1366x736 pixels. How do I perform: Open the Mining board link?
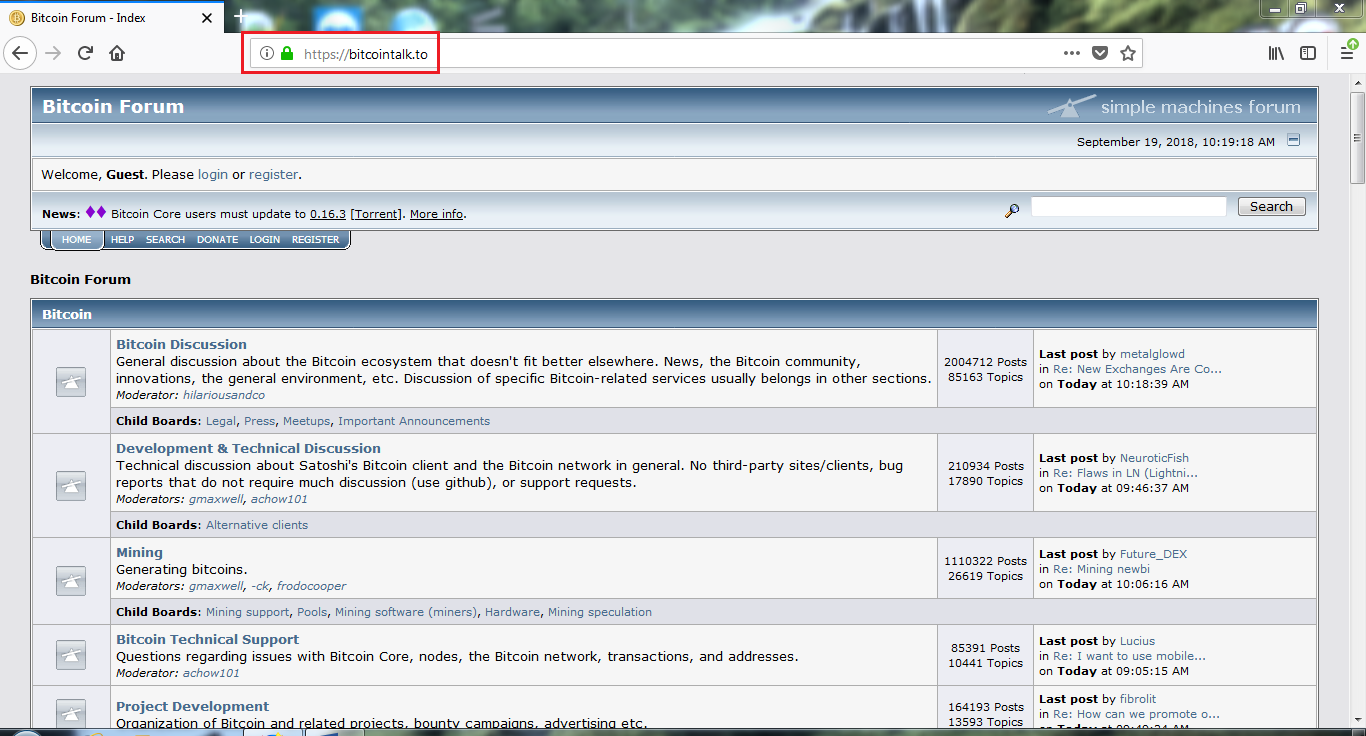coord(139,552)
